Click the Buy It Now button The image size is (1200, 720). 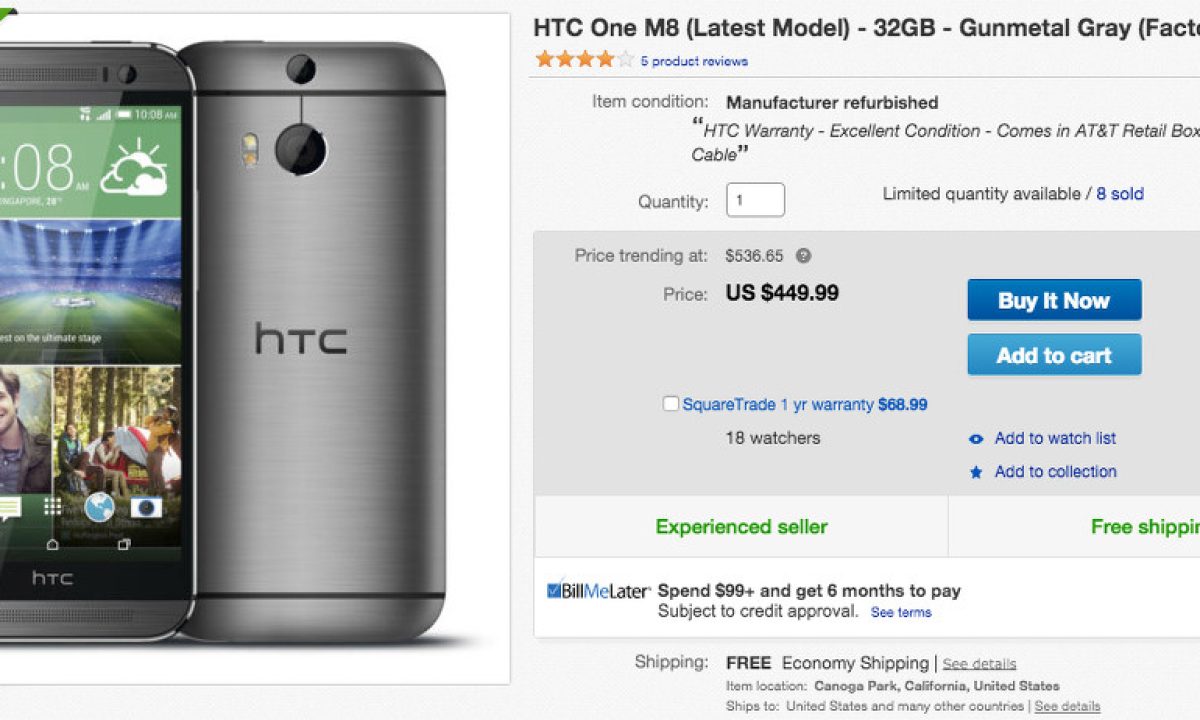pos(1054,300)
